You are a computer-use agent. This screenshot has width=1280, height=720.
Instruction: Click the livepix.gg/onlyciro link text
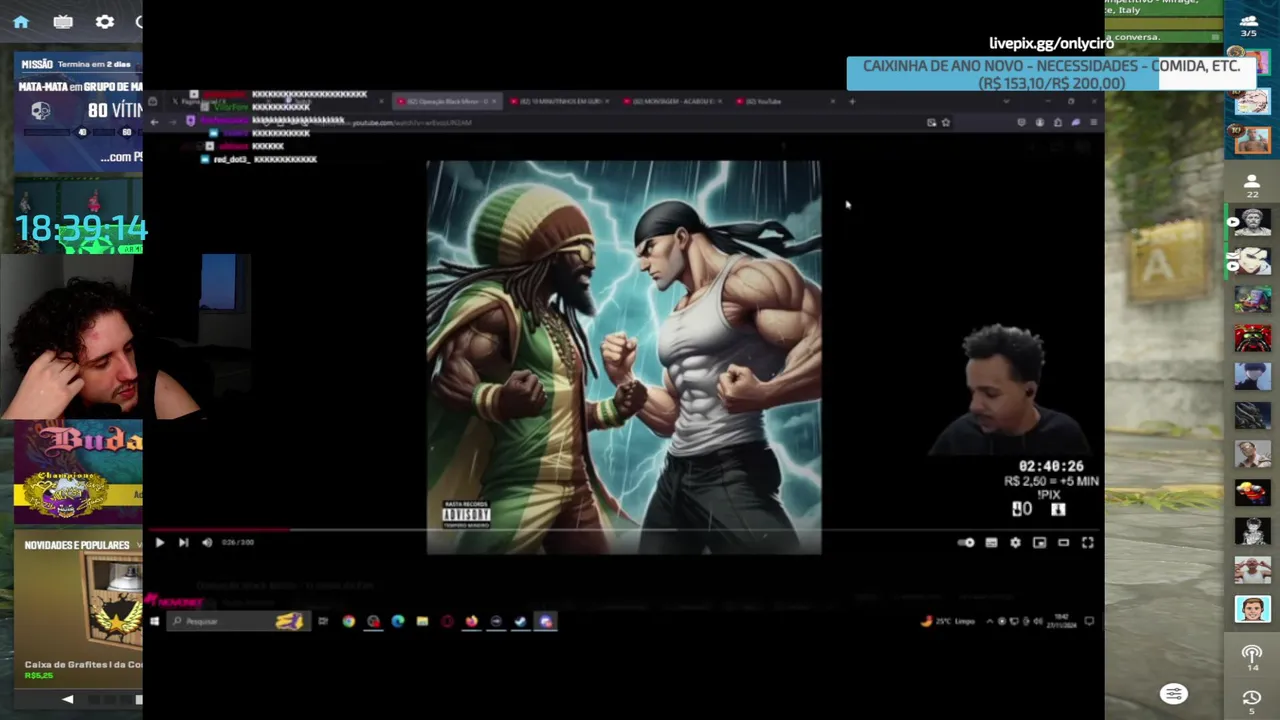pyautogui.click(x=1051, y=43)
